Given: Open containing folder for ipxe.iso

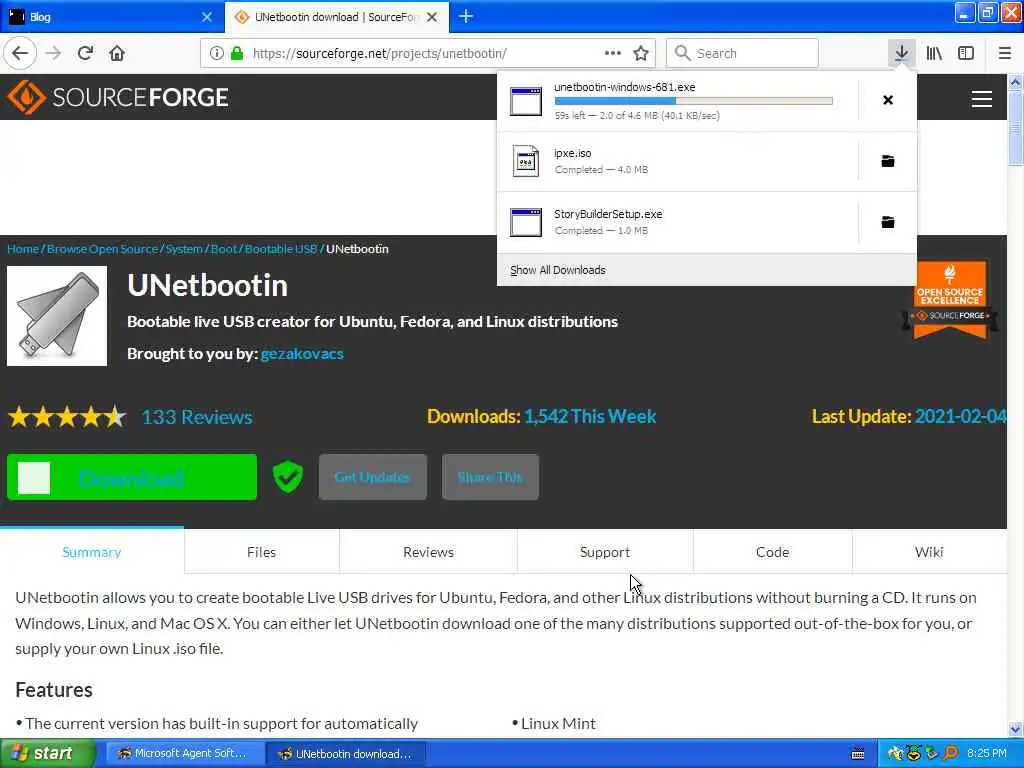Looking at the screenshot, I should (x=888, y=161).
